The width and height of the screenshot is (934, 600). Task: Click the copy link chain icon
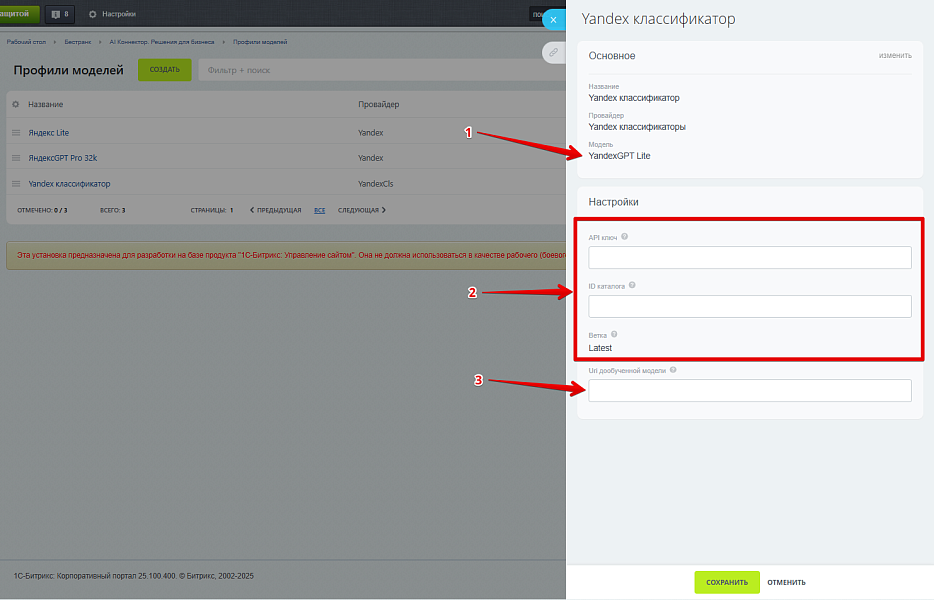click(x=553, y=52)
